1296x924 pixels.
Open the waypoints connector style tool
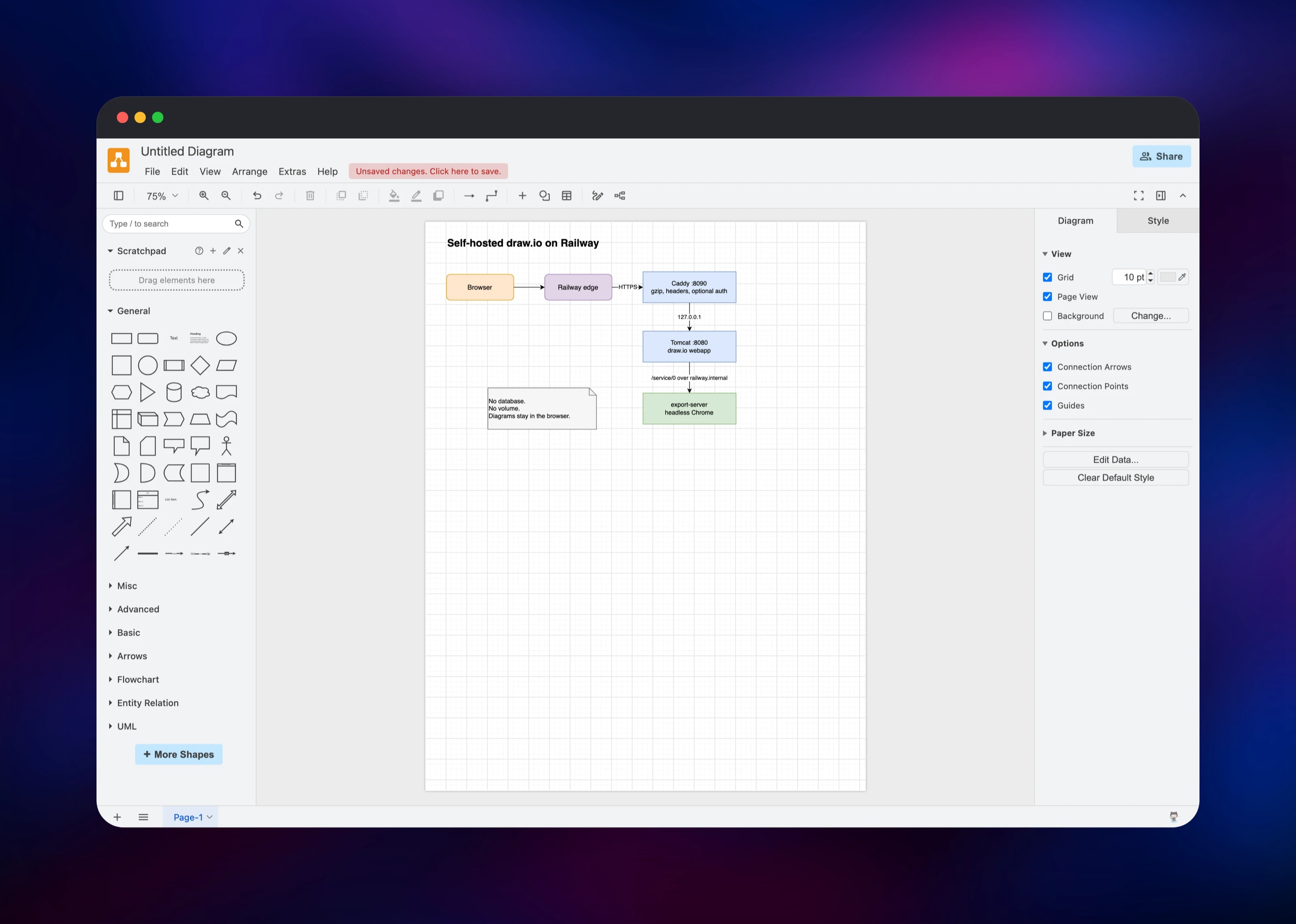point(492,196)
